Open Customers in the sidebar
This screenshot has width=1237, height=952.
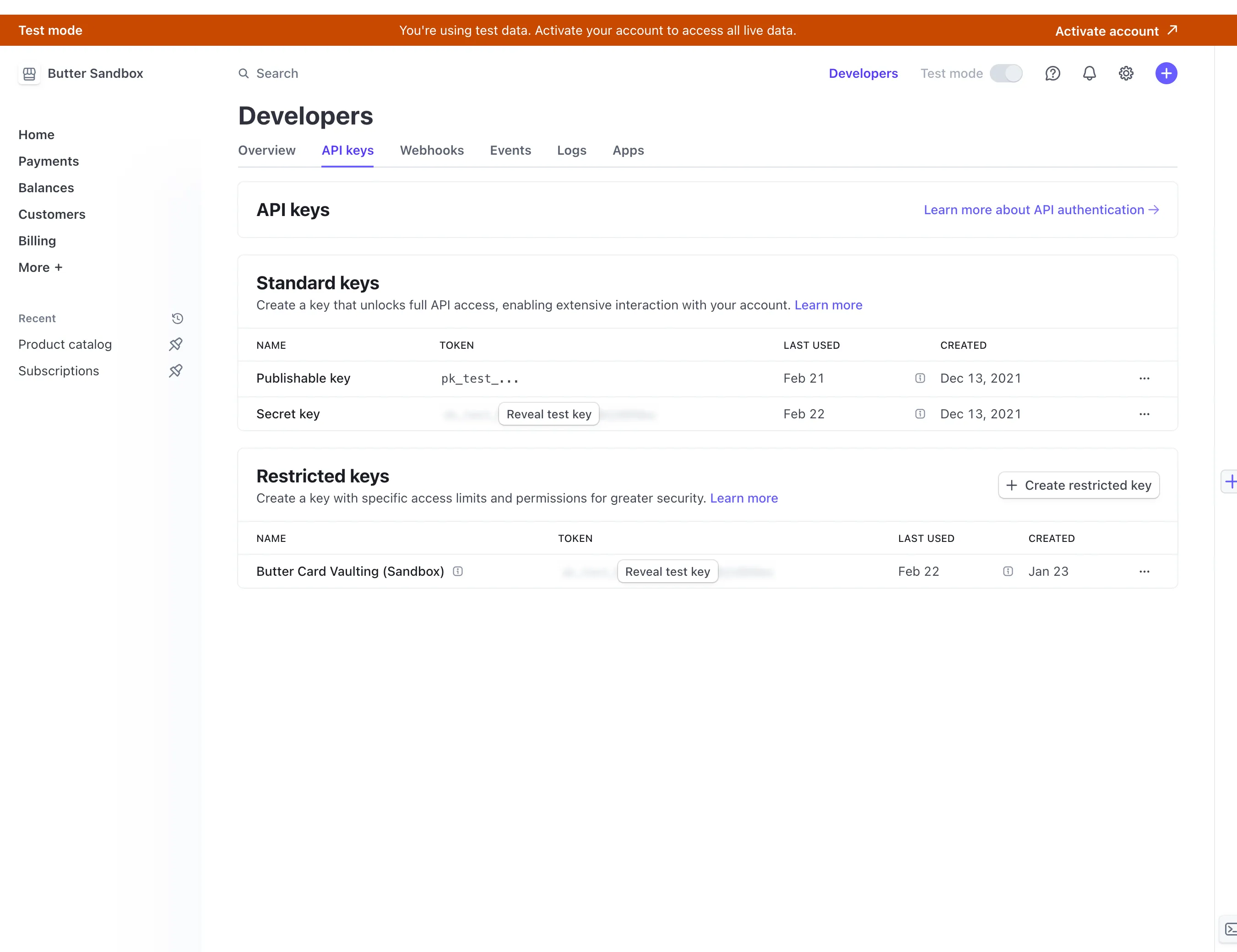point(52,215)
